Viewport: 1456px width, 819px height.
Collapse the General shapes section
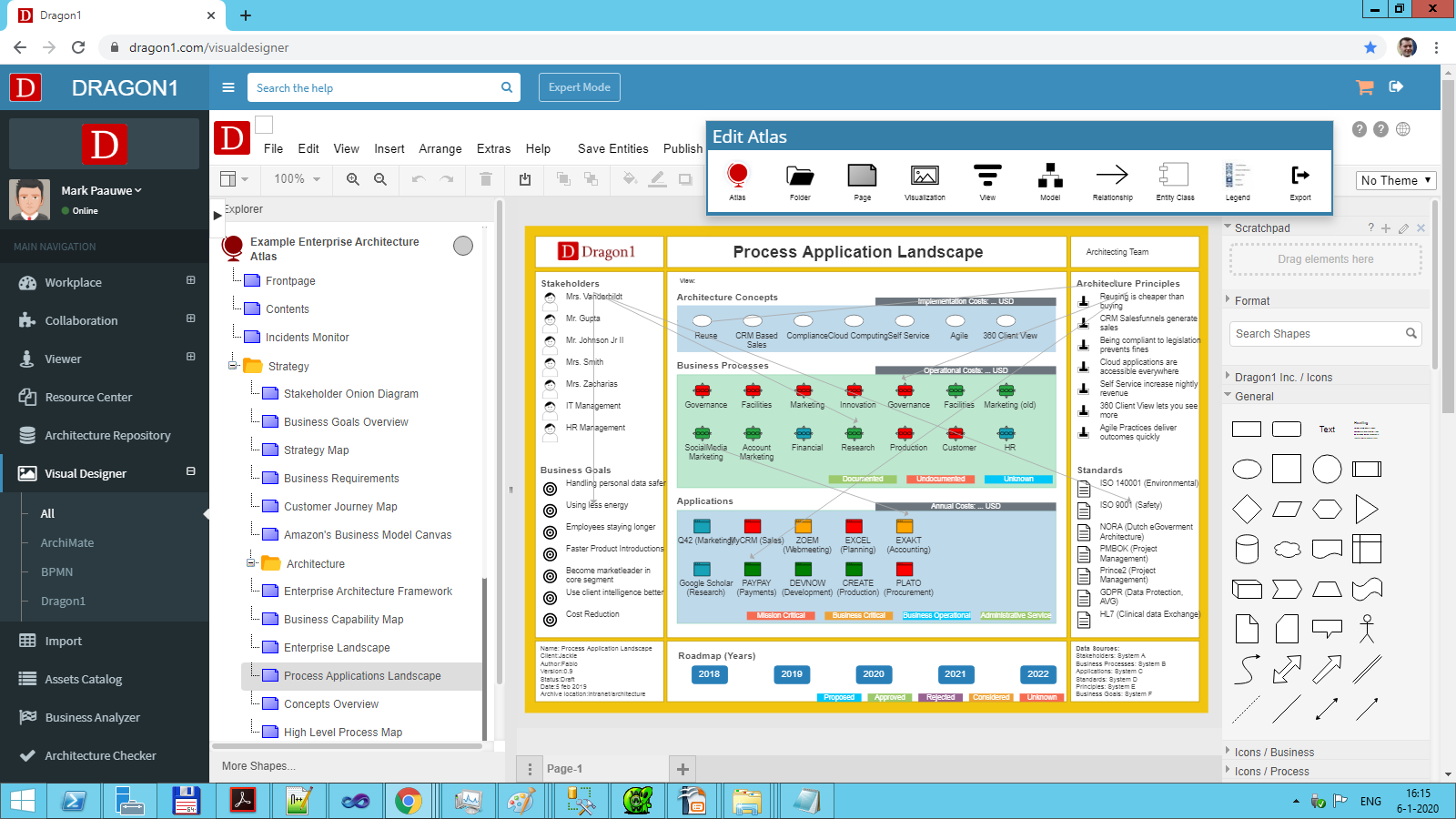1228,395
